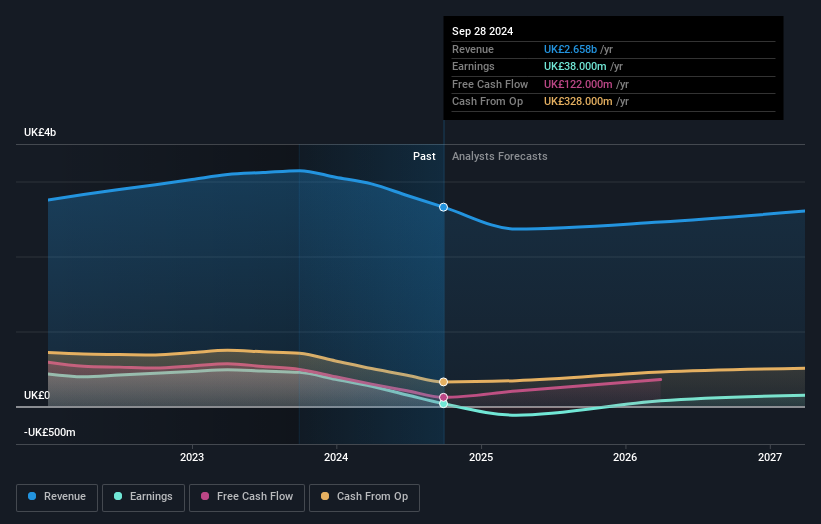Toggle the Cash From Op legend button
821x524 pixels.
[x=364, y=497]
